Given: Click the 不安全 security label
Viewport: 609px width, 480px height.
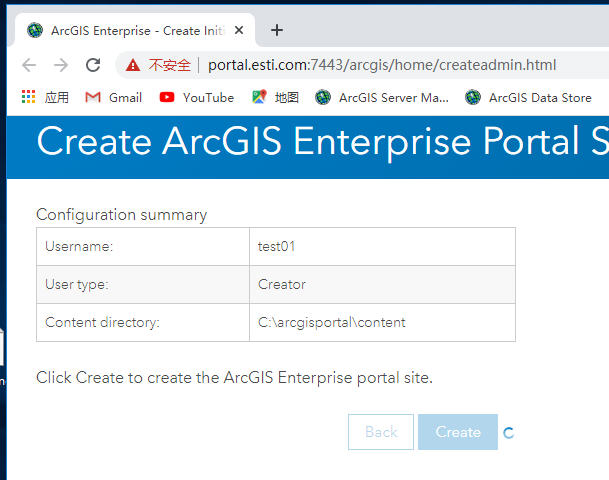Looking at the screenshot, I should coord(169,65).
